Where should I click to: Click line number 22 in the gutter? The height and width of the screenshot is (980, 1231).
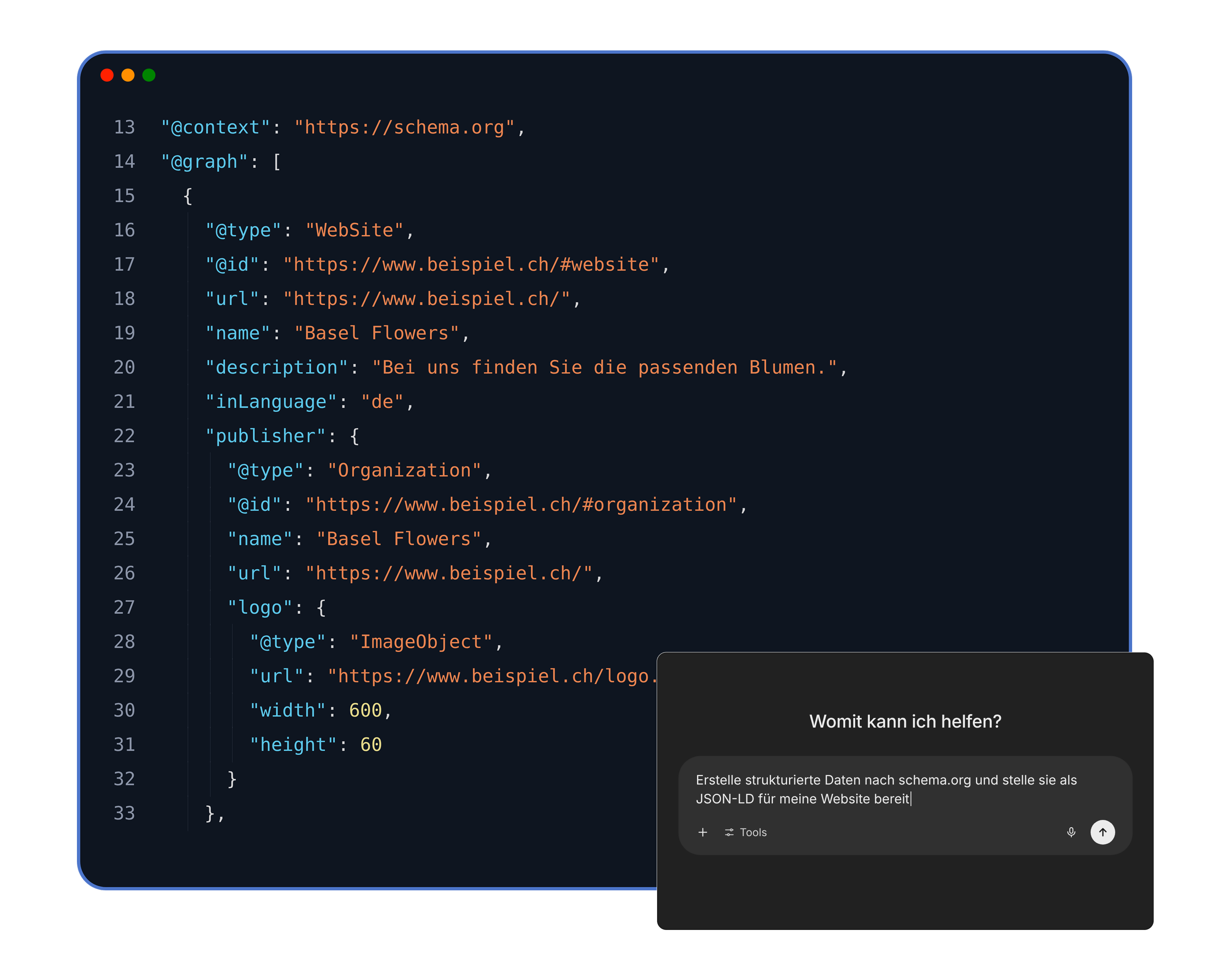click(x=125, y=436)
